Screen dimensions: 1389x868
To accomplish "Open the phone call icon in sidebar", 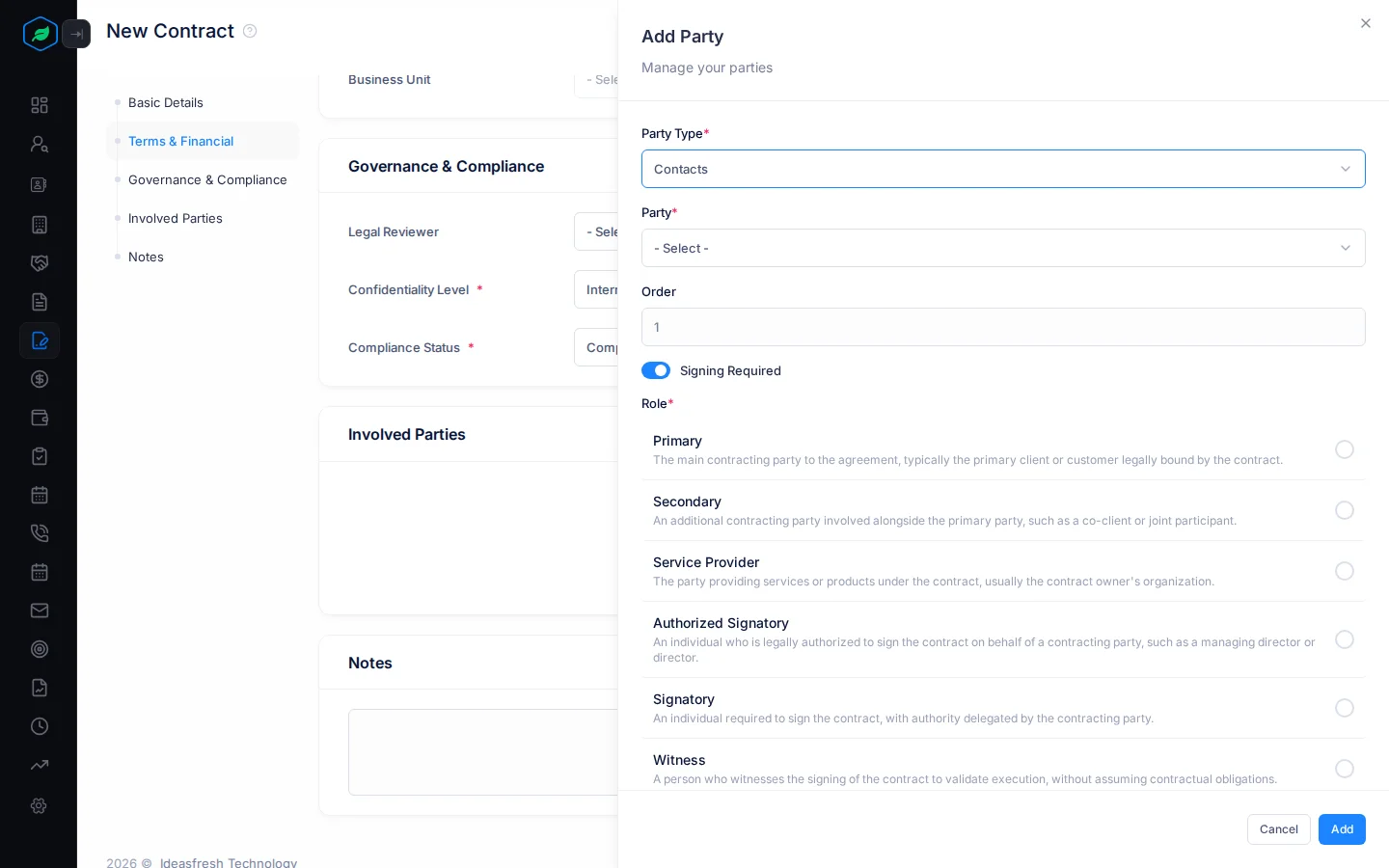I will tap(40, 533).
